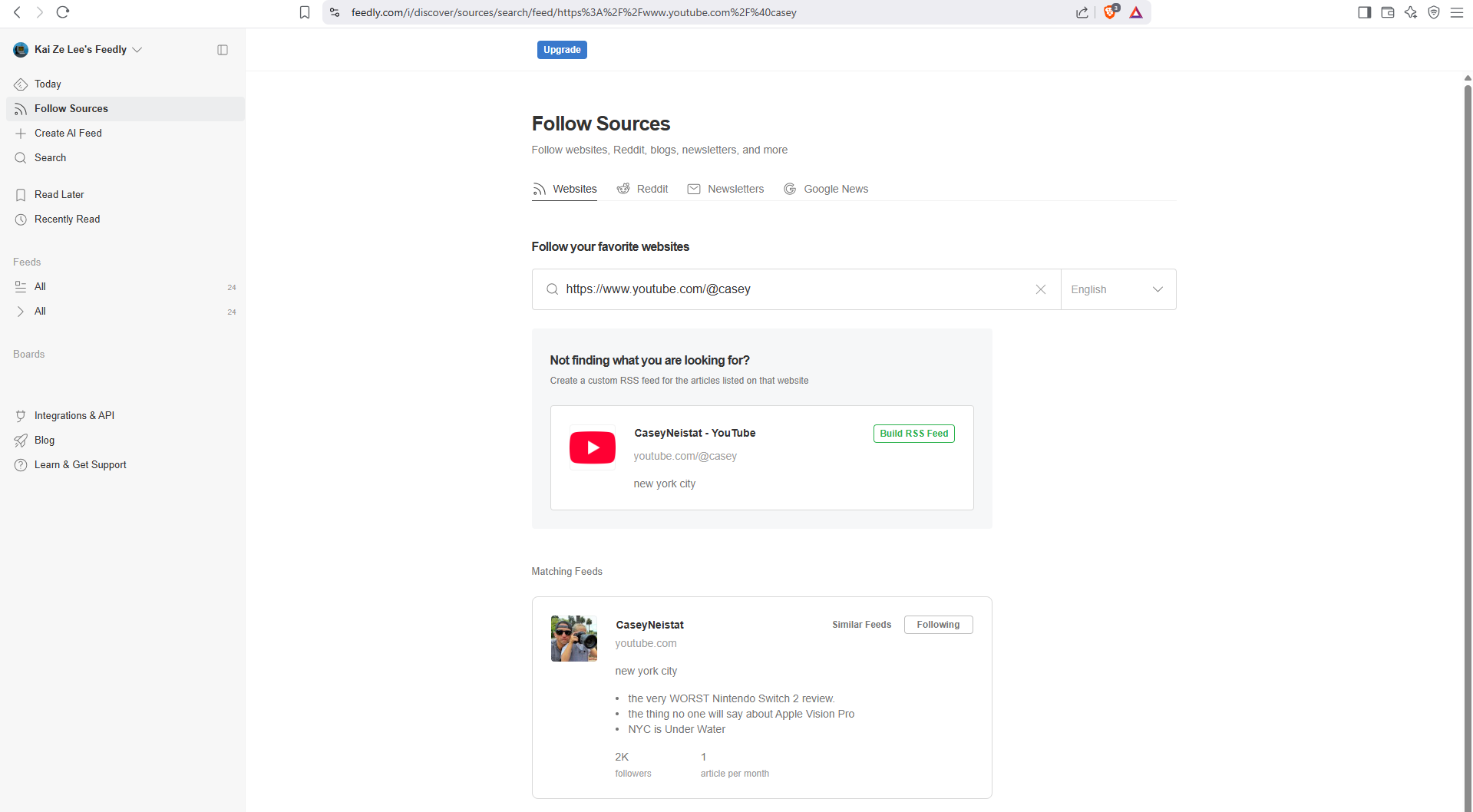The image size is (1473, 812).
Task: Click 'the thing no one will say about Apple Vision Pro'
Action: (741, 715)
